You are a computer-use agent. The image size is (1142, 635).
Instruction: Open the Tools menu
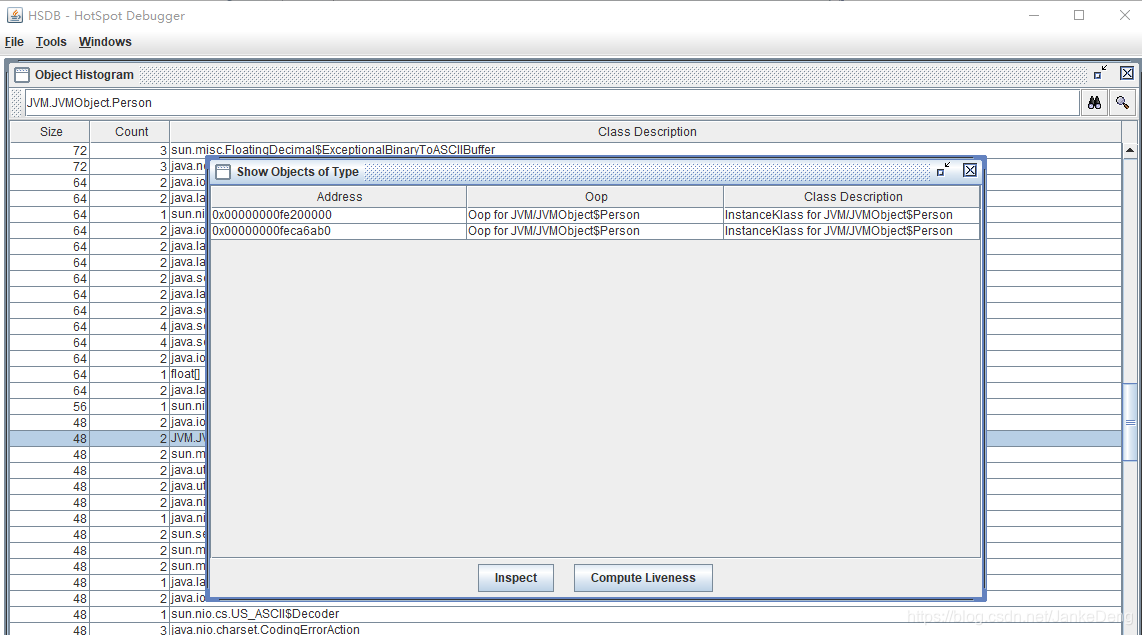tap(51, 42)
